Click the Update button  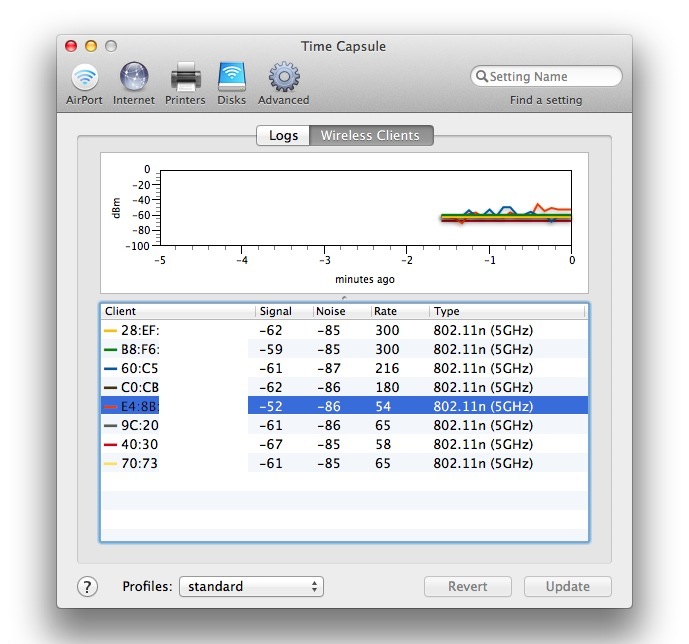(567, 586)
